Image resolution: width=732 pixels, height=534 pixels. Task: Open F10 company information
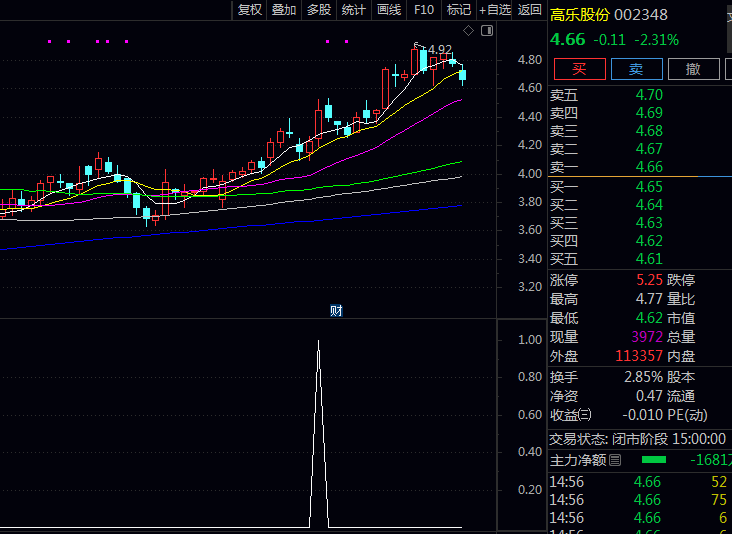pyautogui.click(x=424, y=10)
